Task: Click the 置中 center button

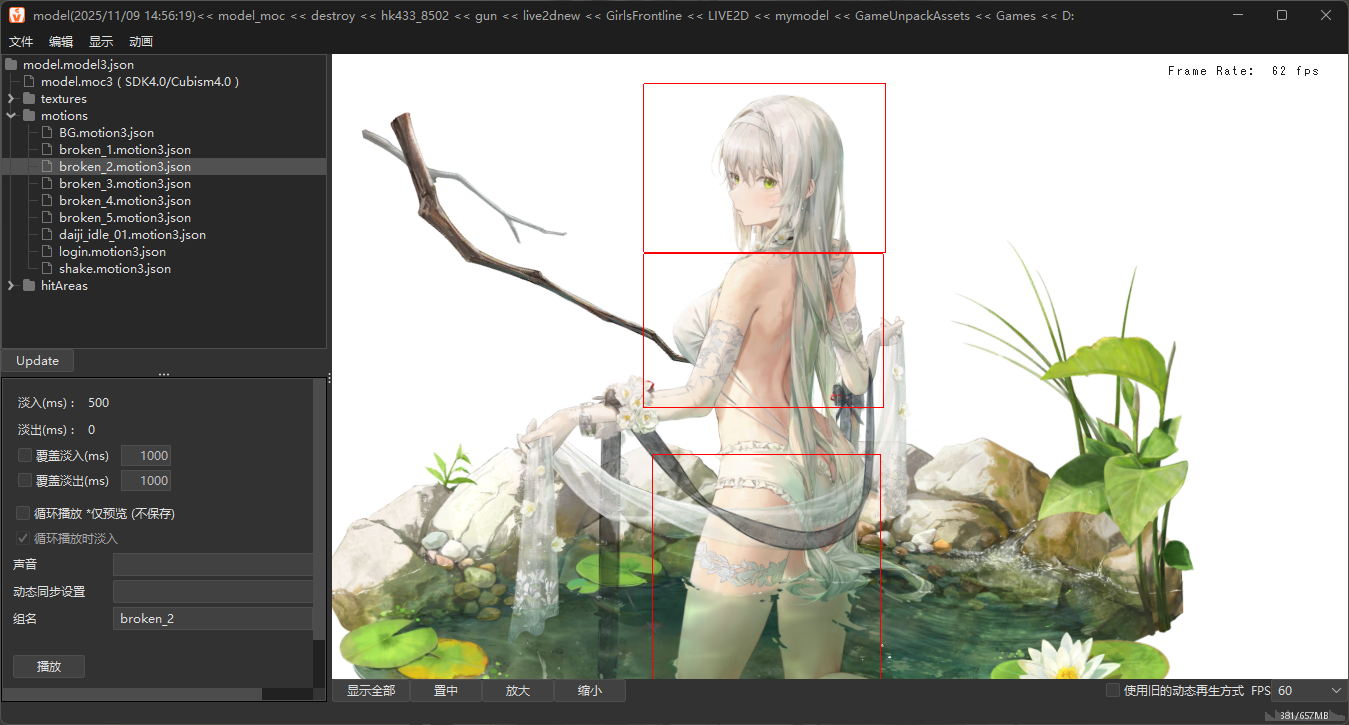Action: pos(446,690)
